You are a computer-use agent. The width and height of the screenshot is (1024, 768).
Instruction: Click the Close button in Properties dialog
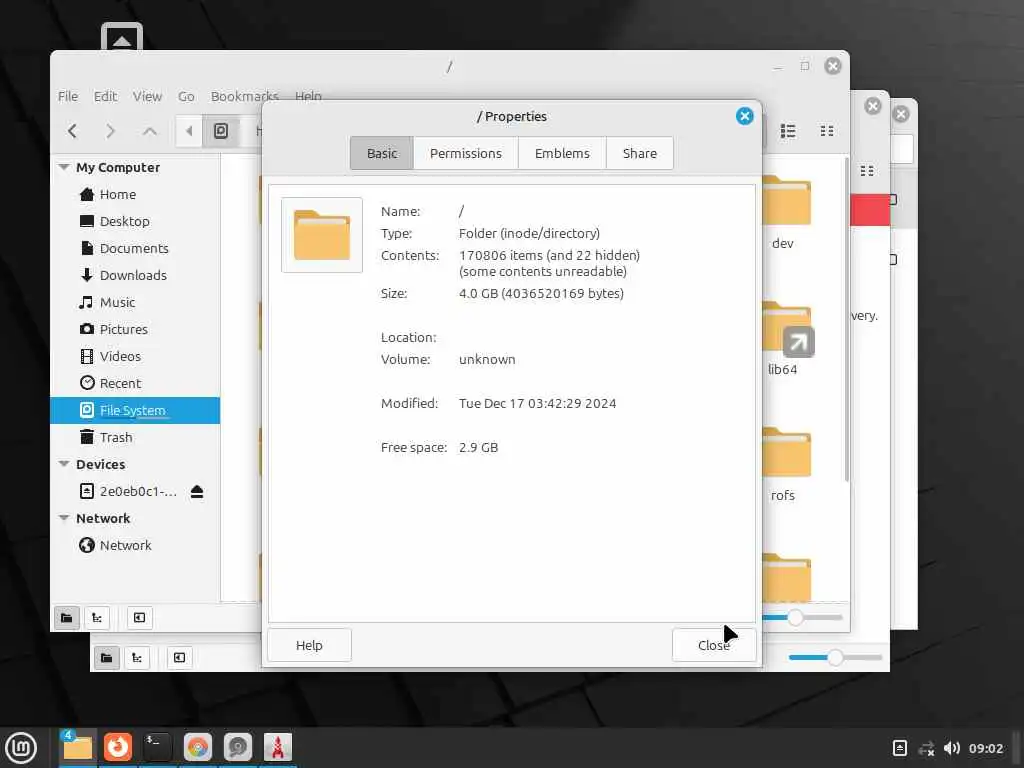(714, 645)
